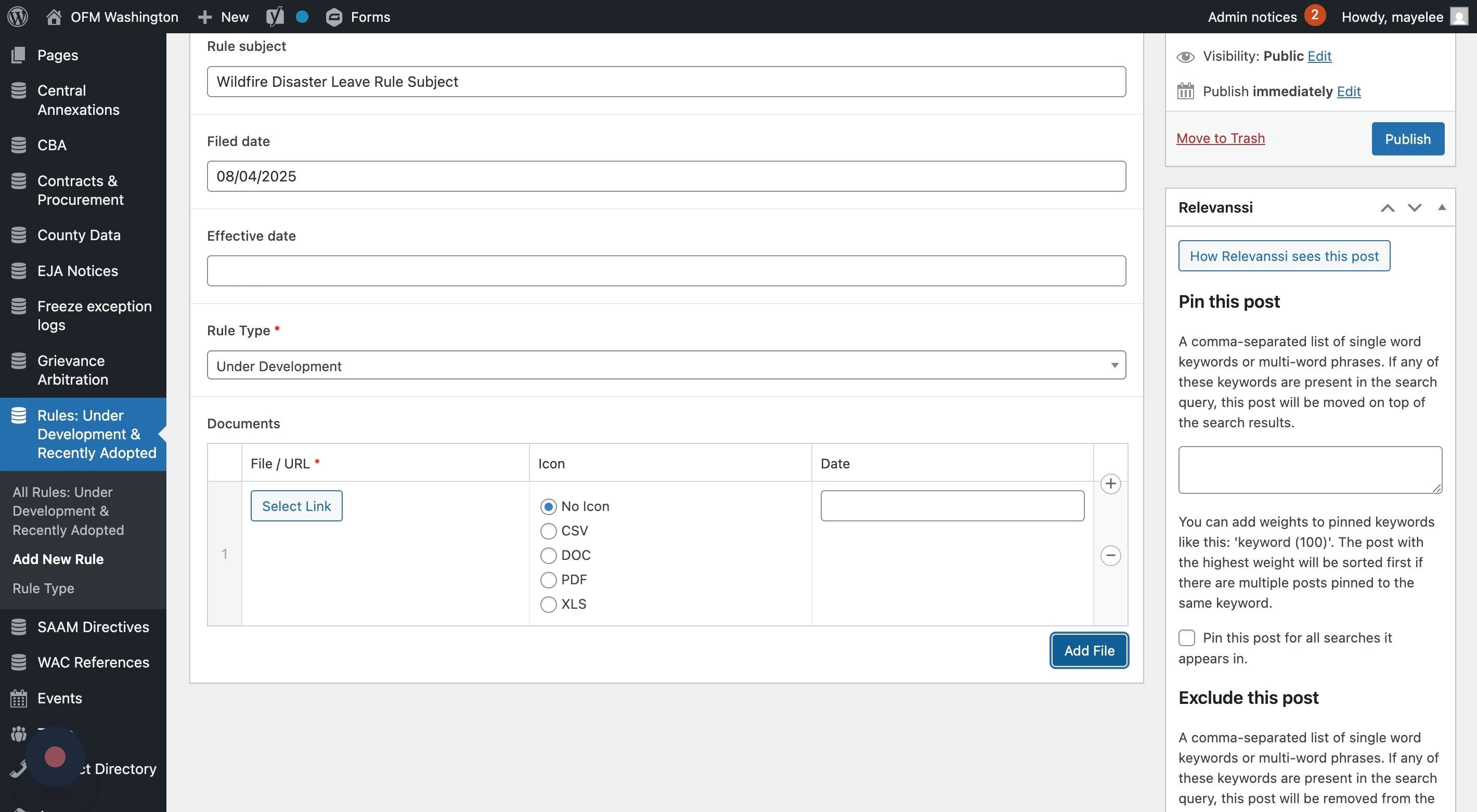Remove document row with minus icon
The width and height of the screenshot is (1477, 812).
click(x=1110, y=555)
